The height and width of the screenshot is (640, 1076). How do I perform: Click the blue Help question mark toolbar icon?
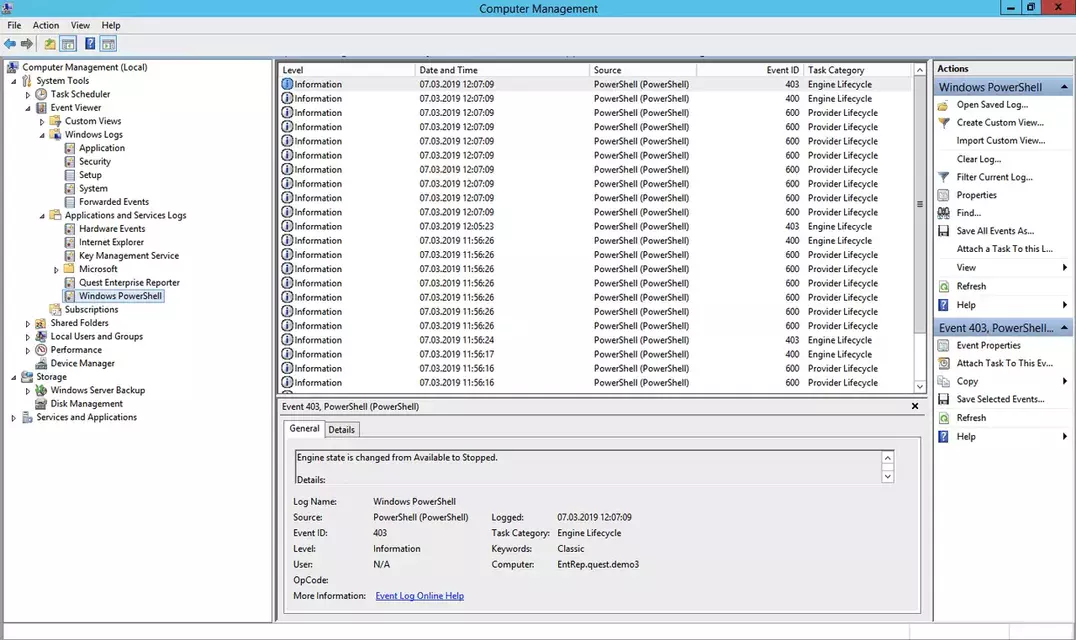click(90, 44)
